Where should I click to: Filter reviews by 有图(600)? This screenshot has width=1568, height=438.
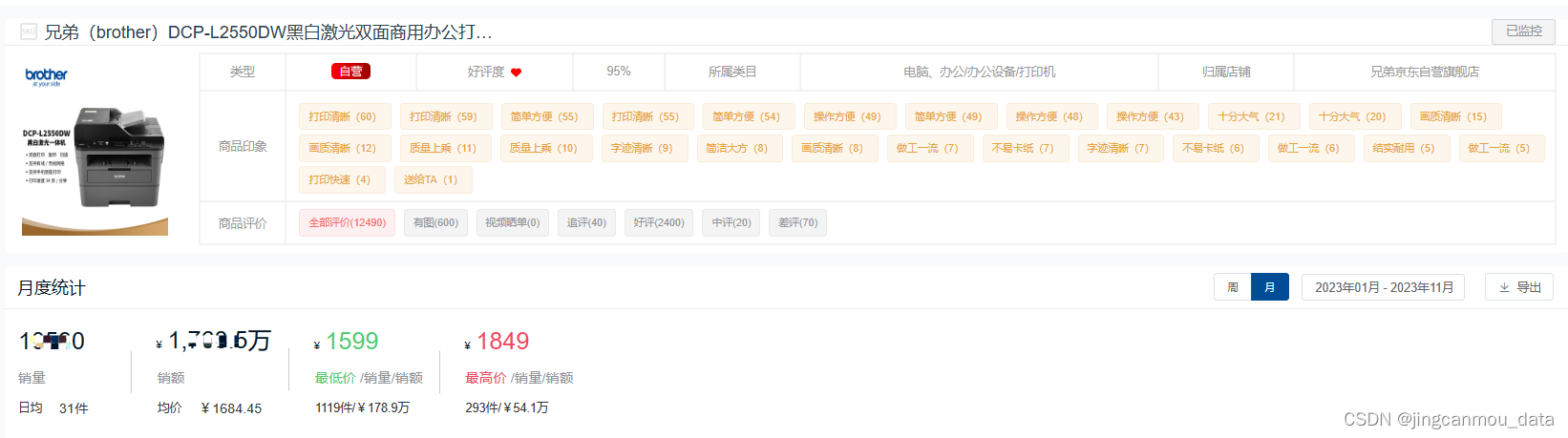tap(435, 222)
